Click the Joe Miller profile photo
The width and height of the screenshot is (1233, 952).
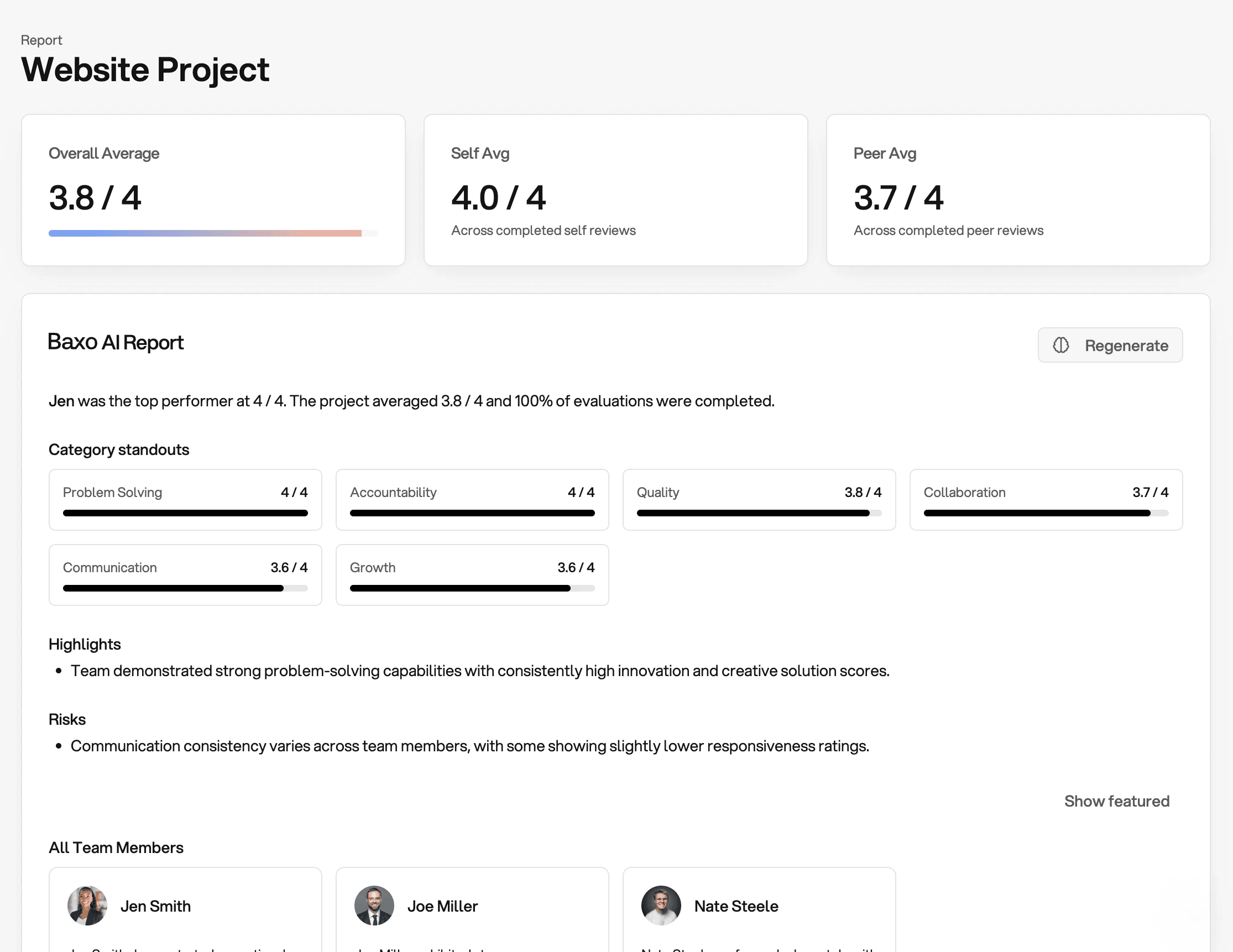pos(374,906)
